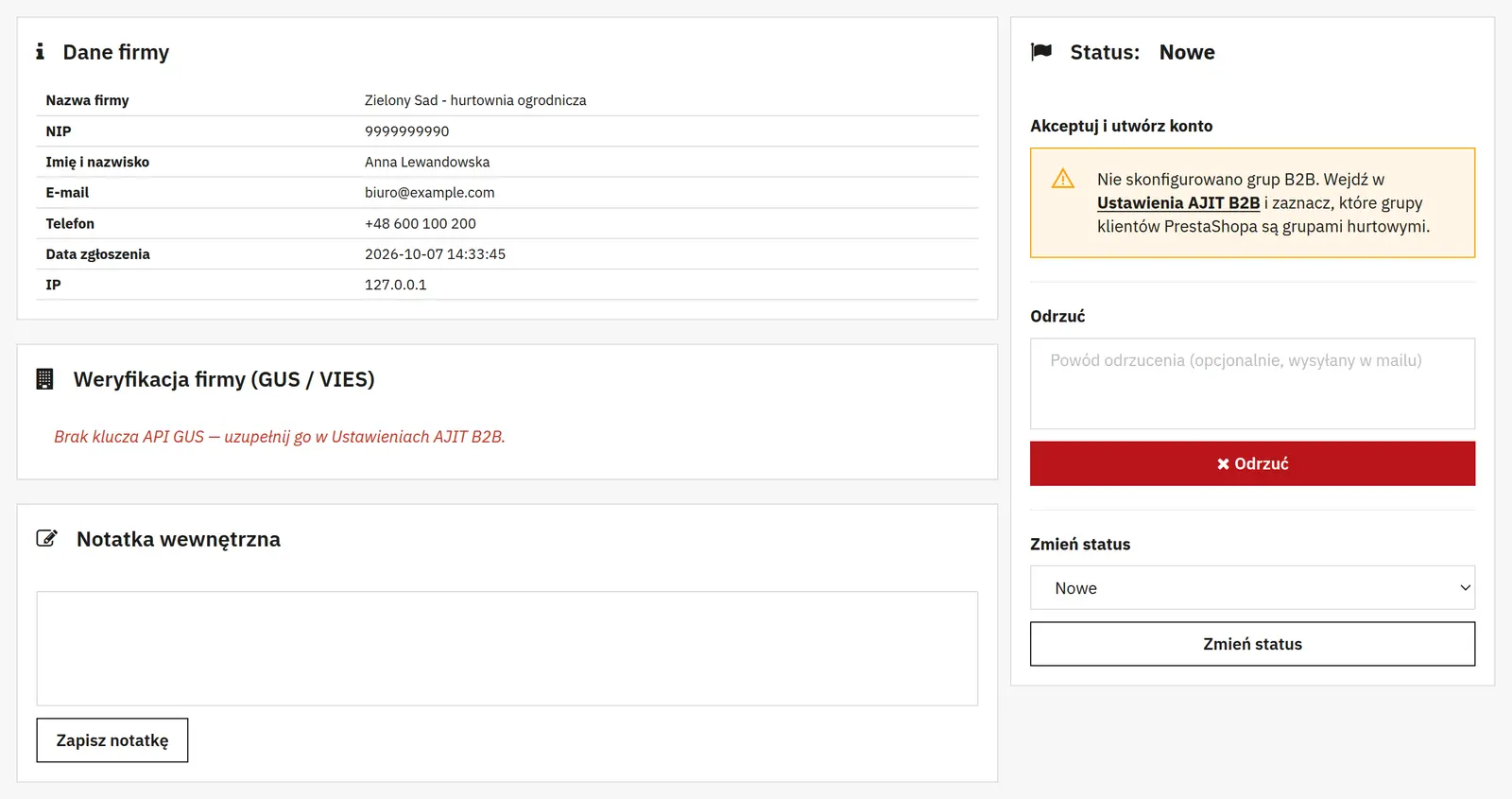1512x799 pixels.
Task: Click the Nazwa firmy row label
Action: (x=88, y=100)
